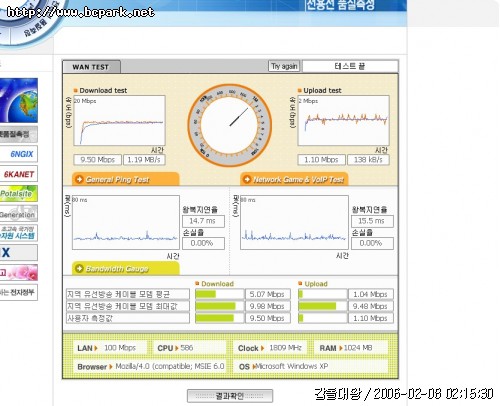Screen dimensions: 500x406
Task: Open the Bandwidth Gauge section
Action: click(x=126, y=268)
